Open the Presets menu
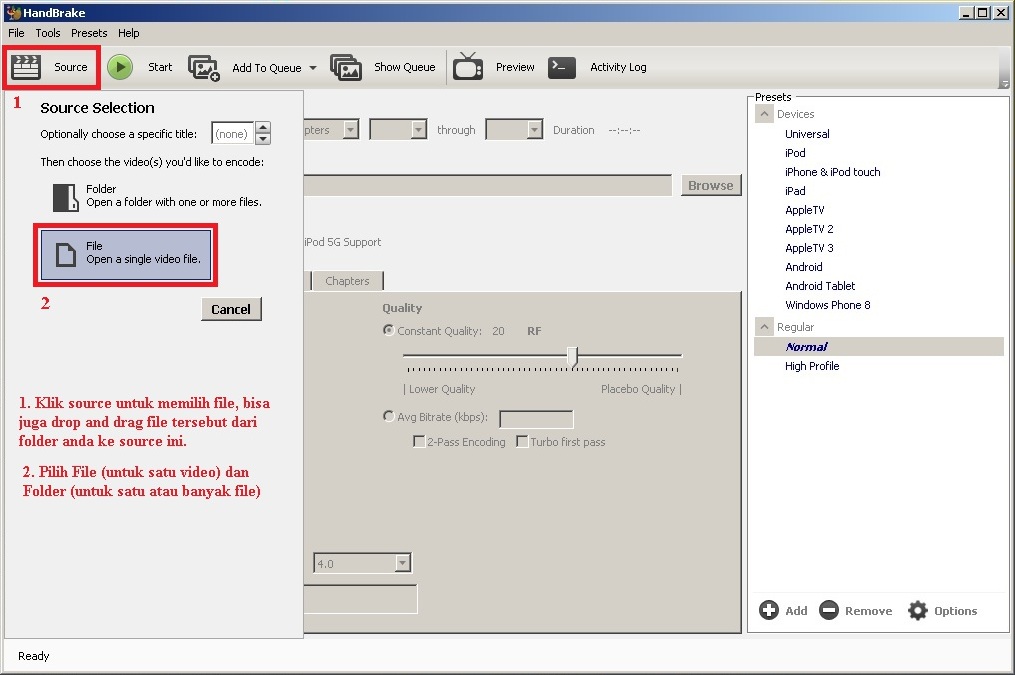The width and height of the screenshot is (1015, 675). (89, 33)
